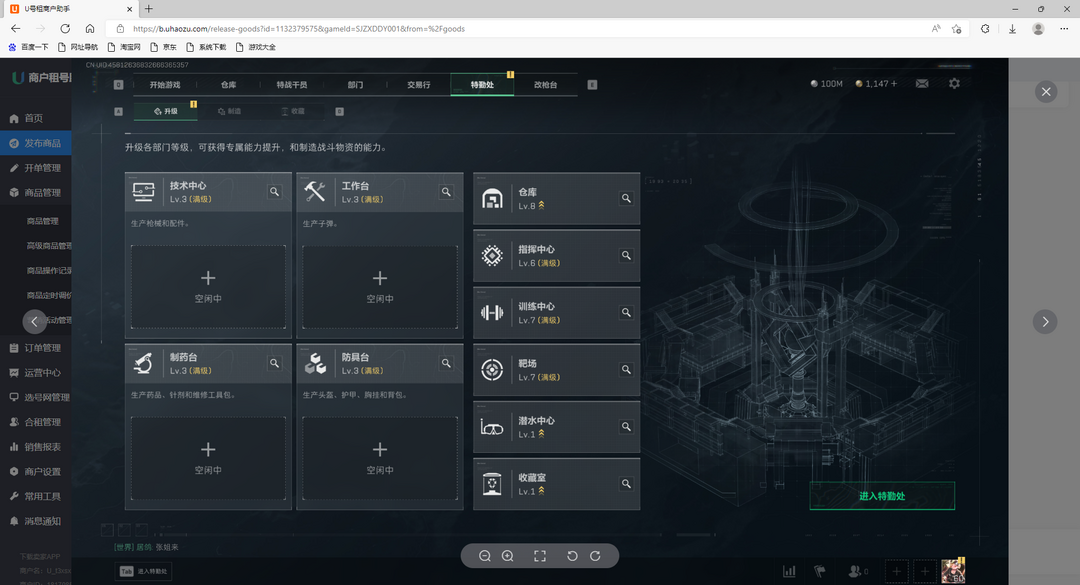
Task: Go to the previous preview image
Action: (x=35, y=321)
